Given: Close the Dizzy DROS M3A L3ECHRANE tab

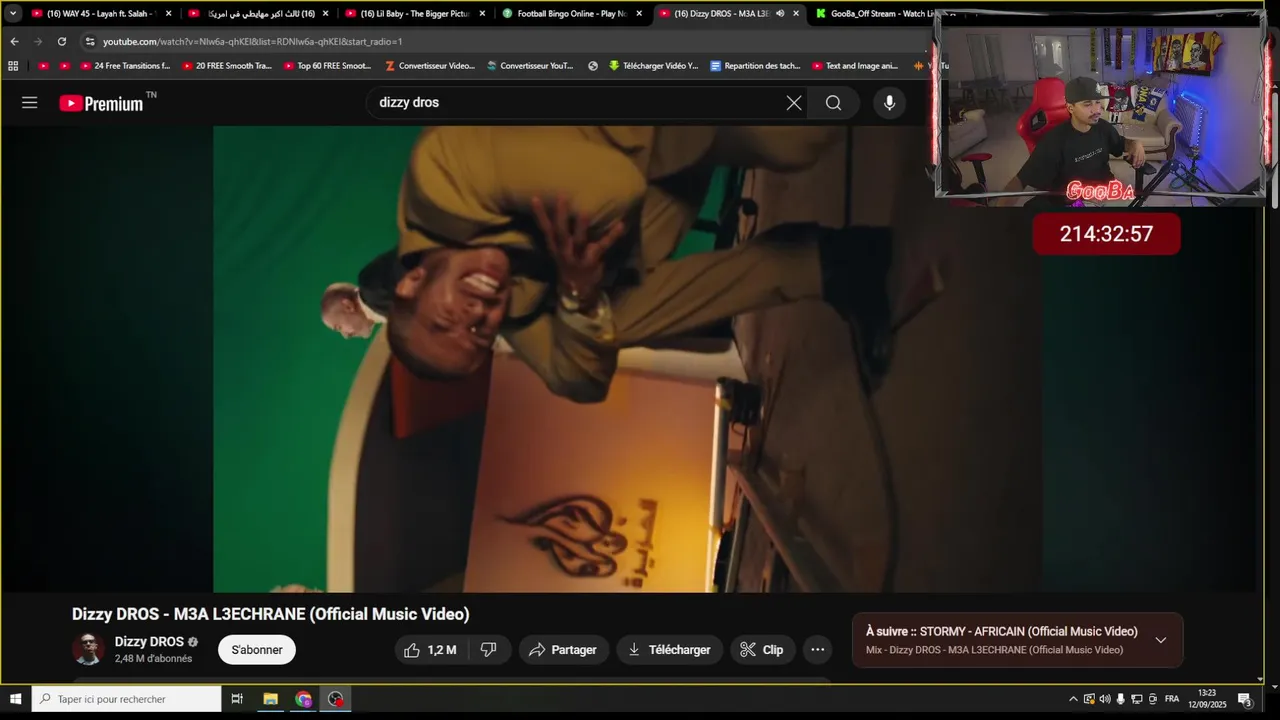Looking at the screenshot, I should pyautogui.click(x=796, y=13).
